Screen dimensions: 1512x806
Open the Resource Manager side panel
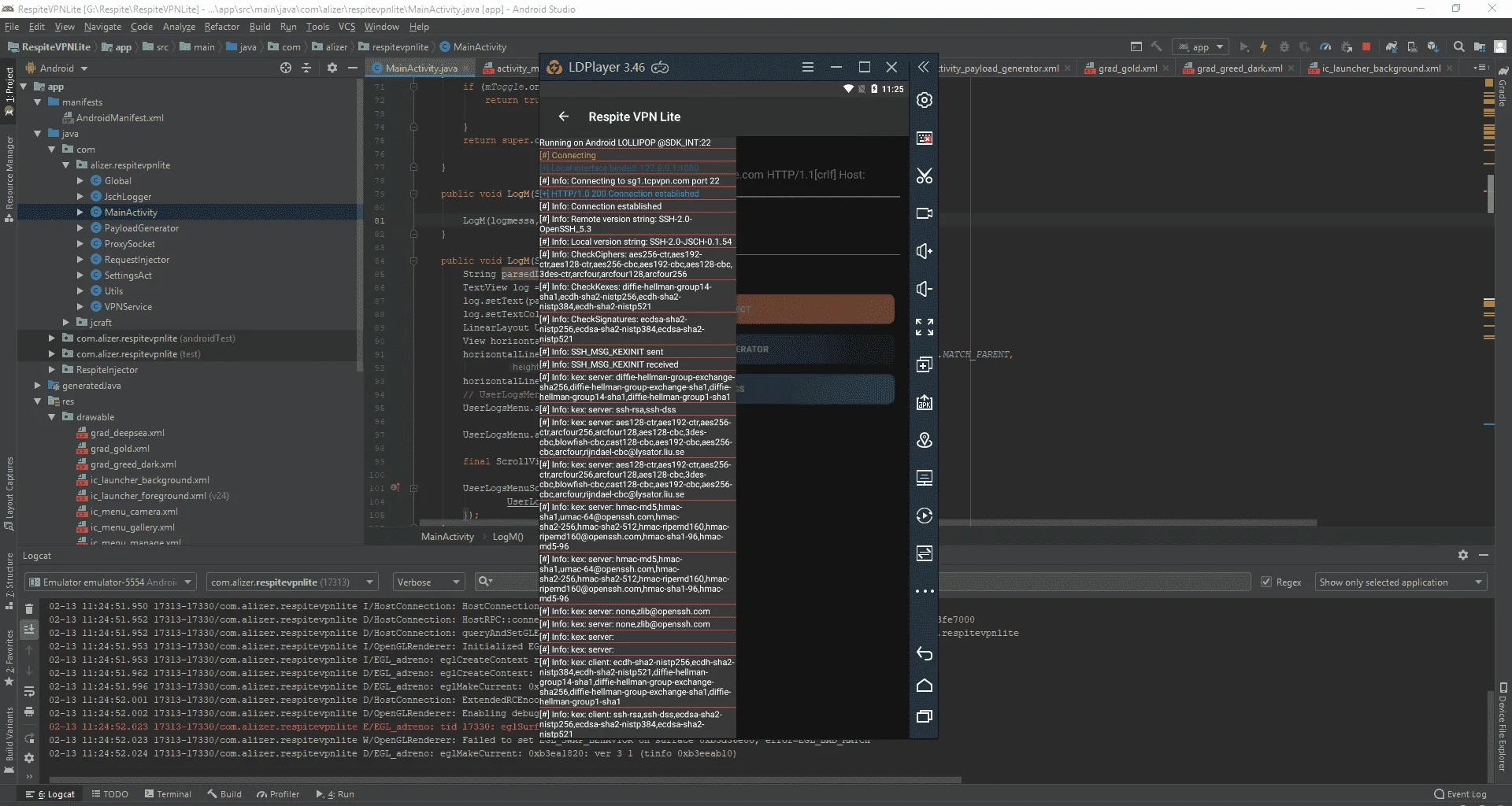[9, 178]
